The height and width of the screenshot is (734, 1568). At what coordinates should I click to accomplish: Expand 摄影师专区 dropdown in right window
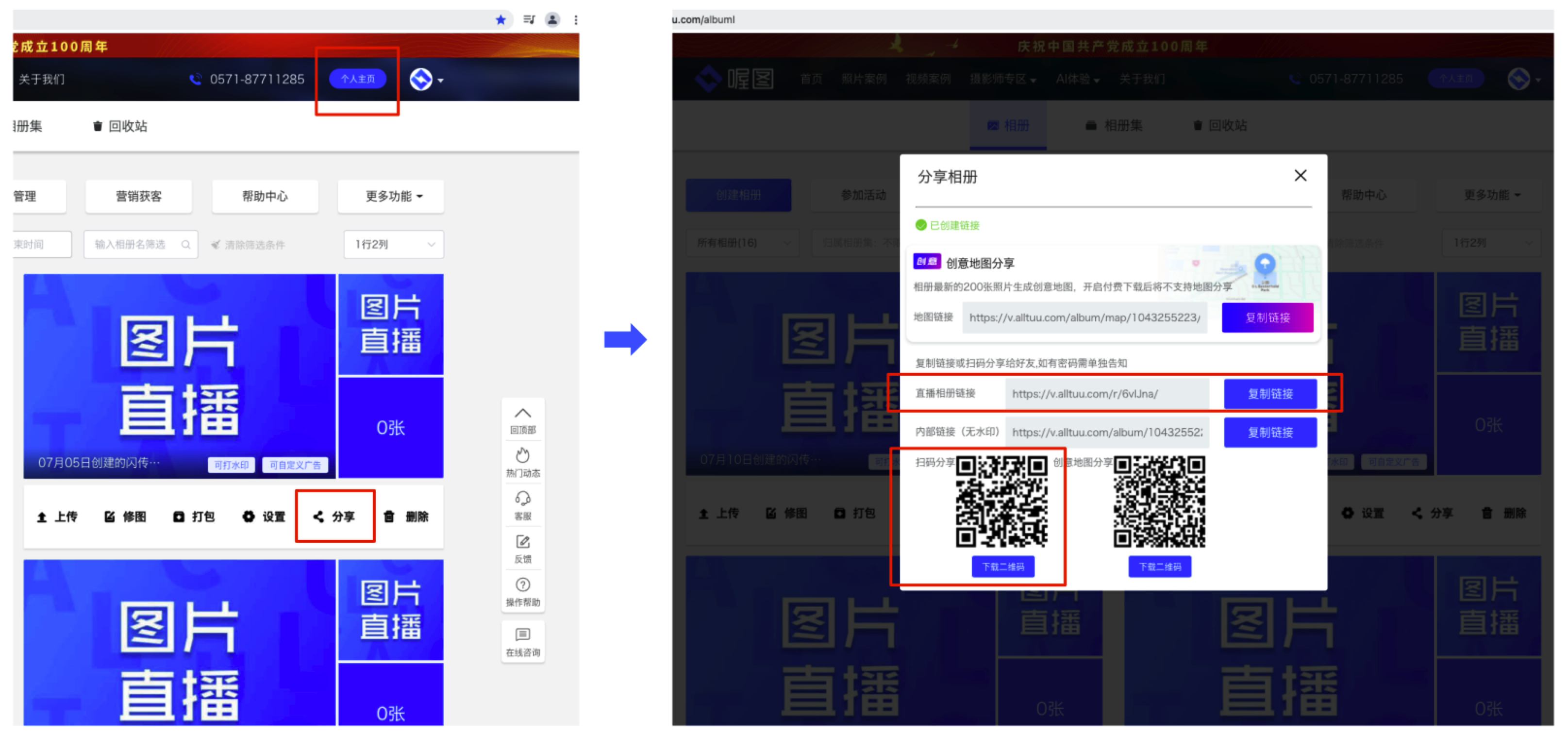pos(1002,79)
